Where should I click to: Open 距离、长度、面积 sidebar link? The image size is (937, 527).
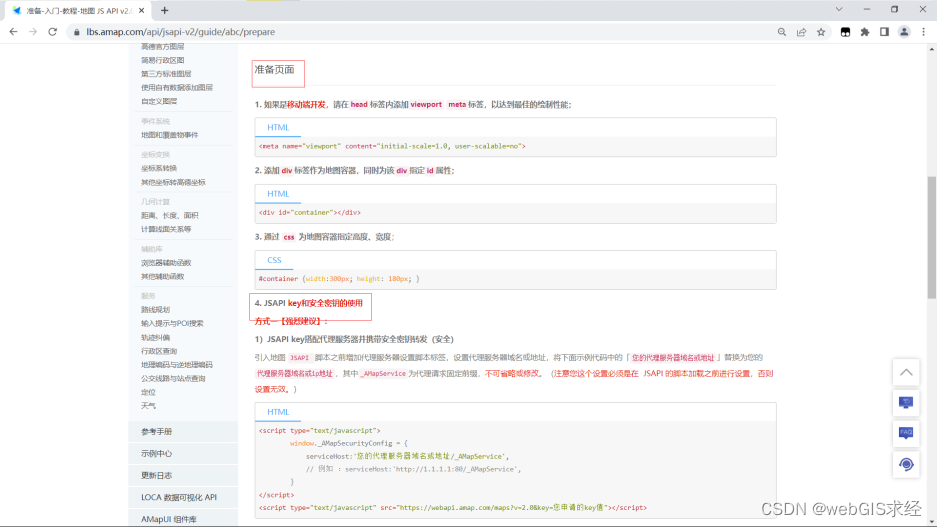(x=170, y=216)
